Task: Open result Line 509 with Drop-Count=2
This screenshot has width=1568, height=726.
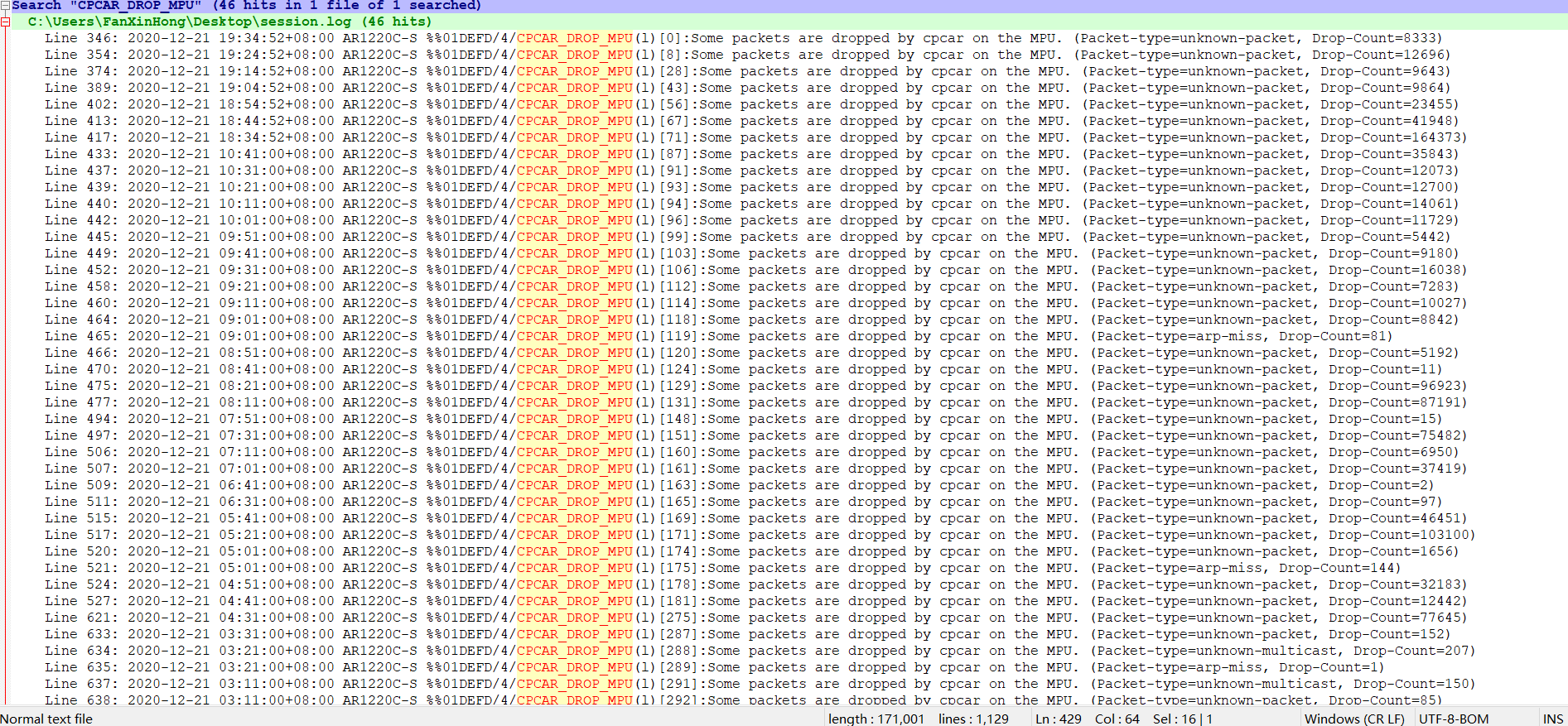Action: [740, 485]
